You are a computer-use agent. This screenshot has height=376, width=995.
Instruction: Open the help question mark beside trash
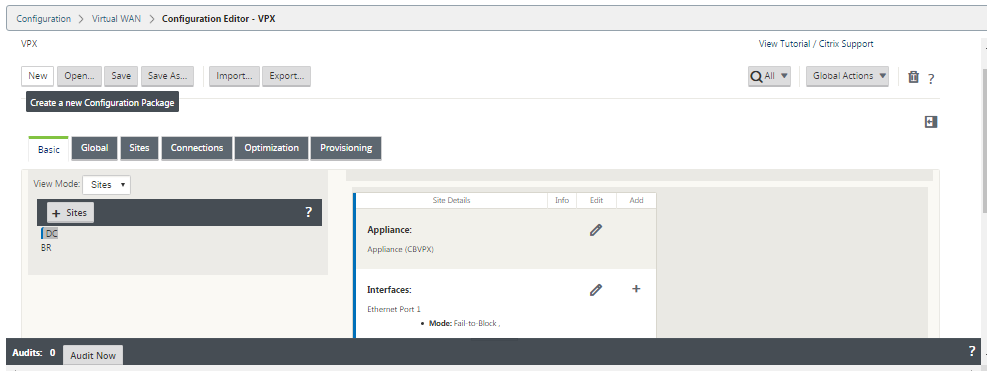[x=931, y=79]
